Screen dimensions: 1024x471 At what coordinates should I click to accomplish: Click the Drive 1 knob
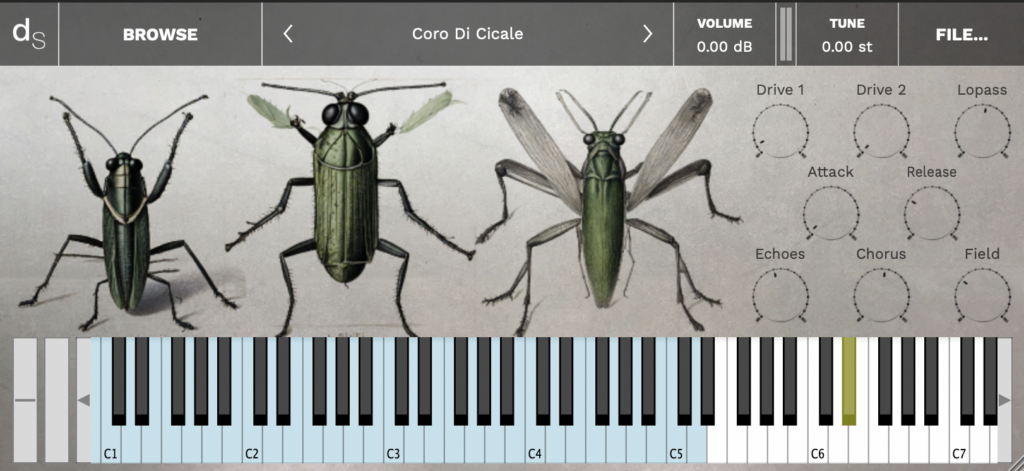780,131
